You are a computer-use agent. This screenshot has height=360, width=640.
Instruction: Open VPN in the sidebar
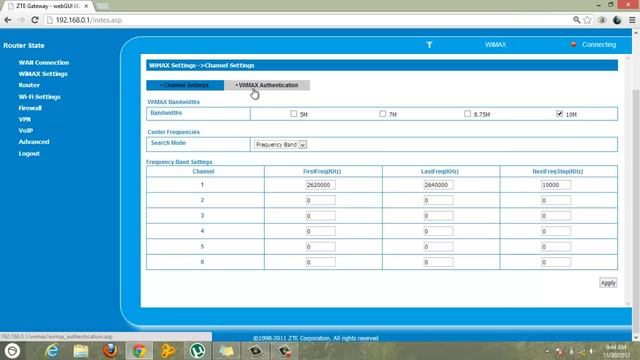click(x=24, y=119)
